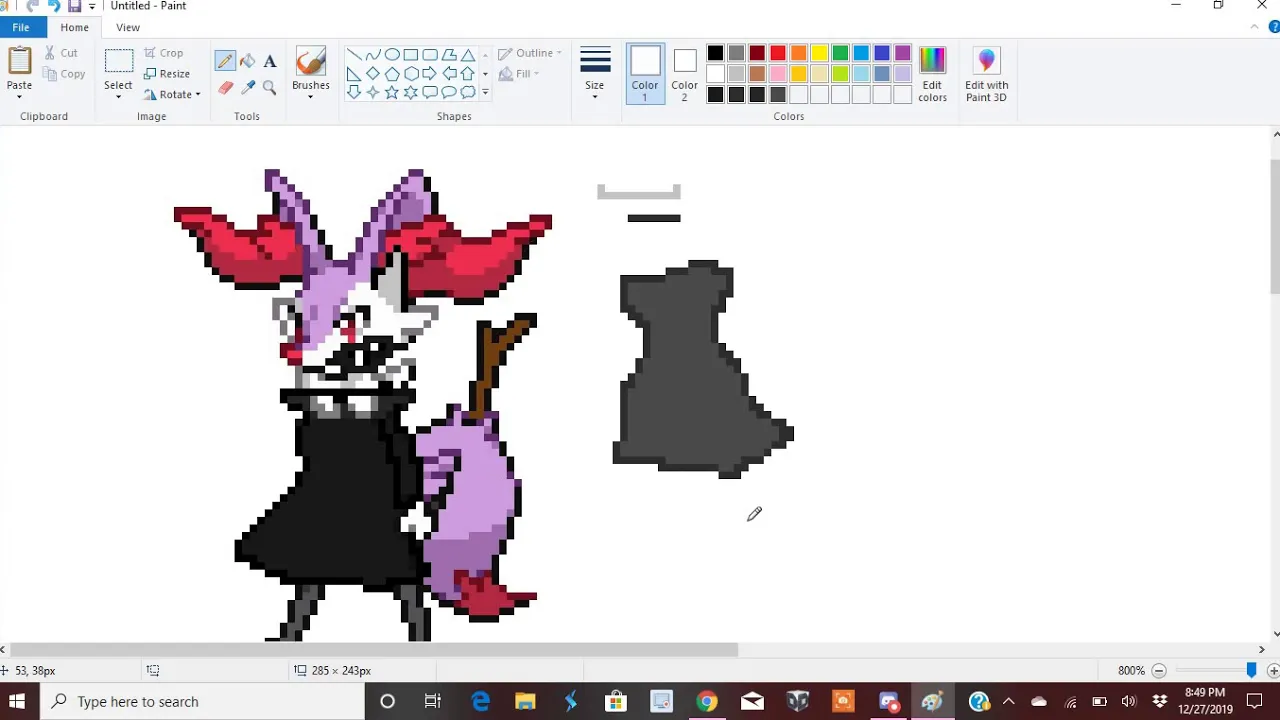The width and height of the screenshot is (1280, 720).
Task: Pick the black color swatch in top row
Action: tap(716, 53)
